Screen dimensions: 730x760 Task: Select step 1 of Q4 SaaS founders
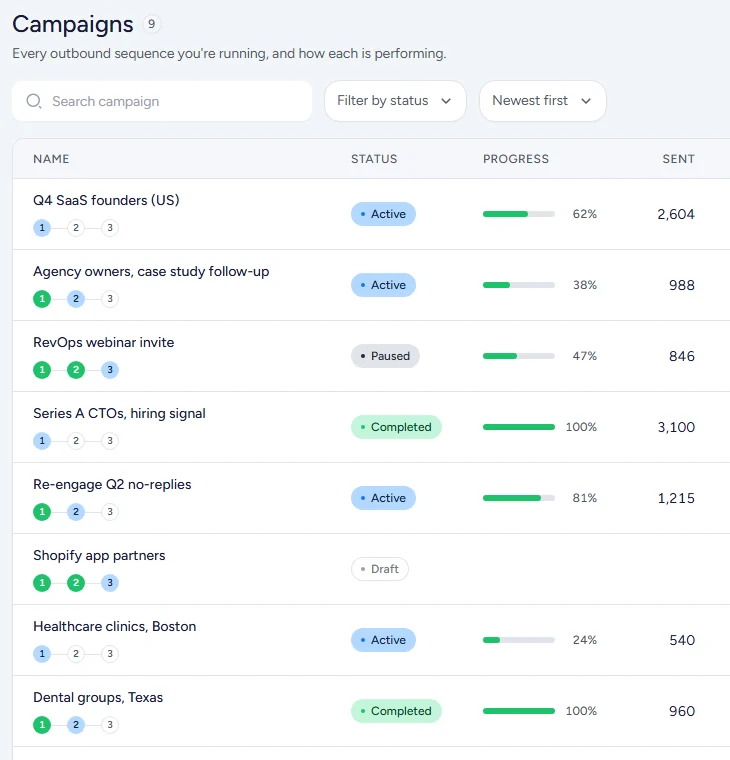tap(42, 227)
